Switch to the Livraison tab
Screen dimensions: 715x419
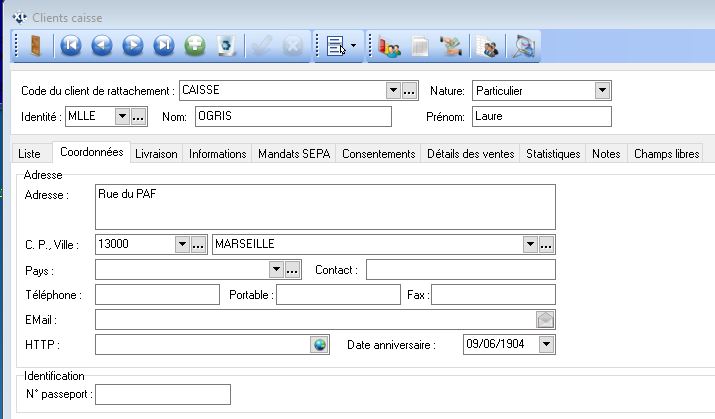(x=156, y=154)
